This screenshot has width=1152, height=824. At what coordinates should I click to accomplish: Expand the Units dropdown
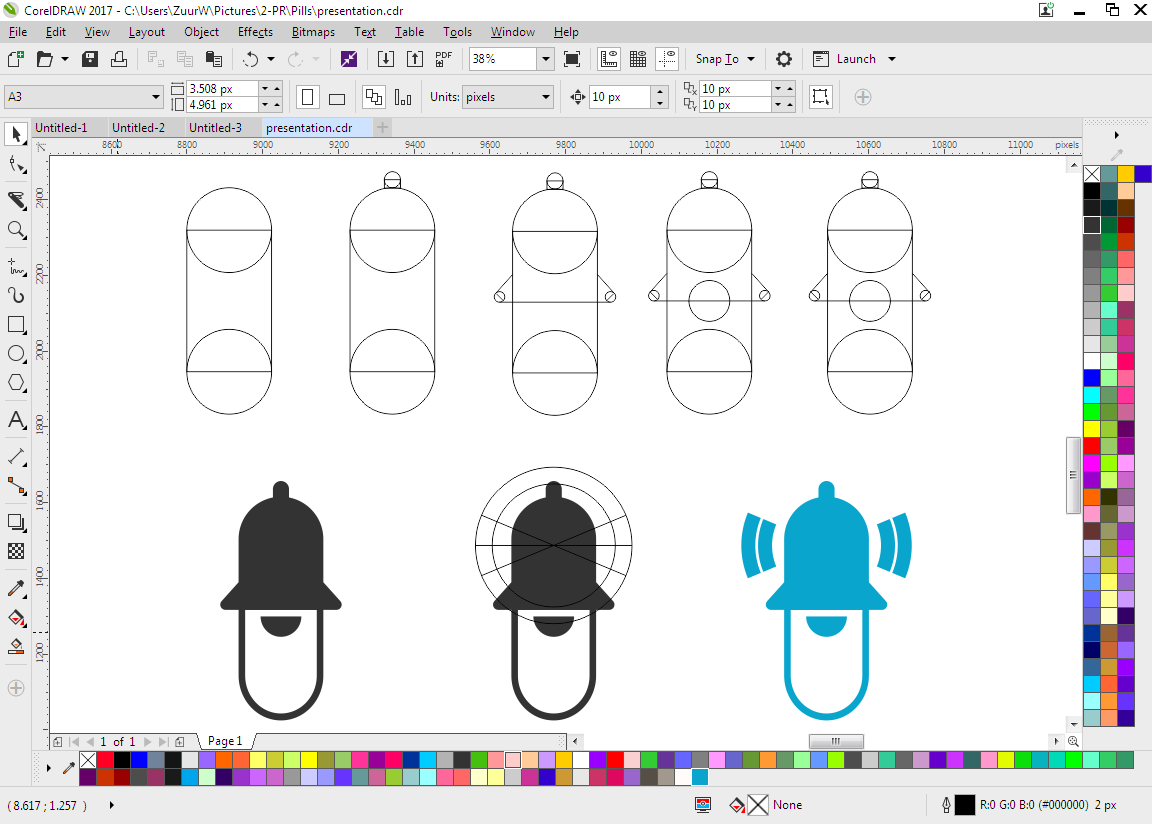click(x=546, y=97)
